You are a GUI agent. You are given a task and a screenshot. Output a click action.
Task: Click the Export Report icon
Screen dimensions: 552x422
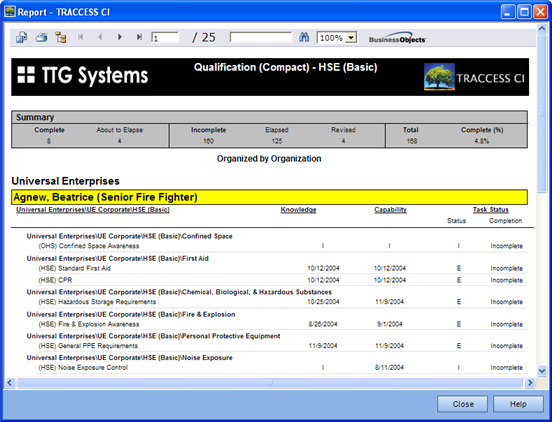(21, 37)
